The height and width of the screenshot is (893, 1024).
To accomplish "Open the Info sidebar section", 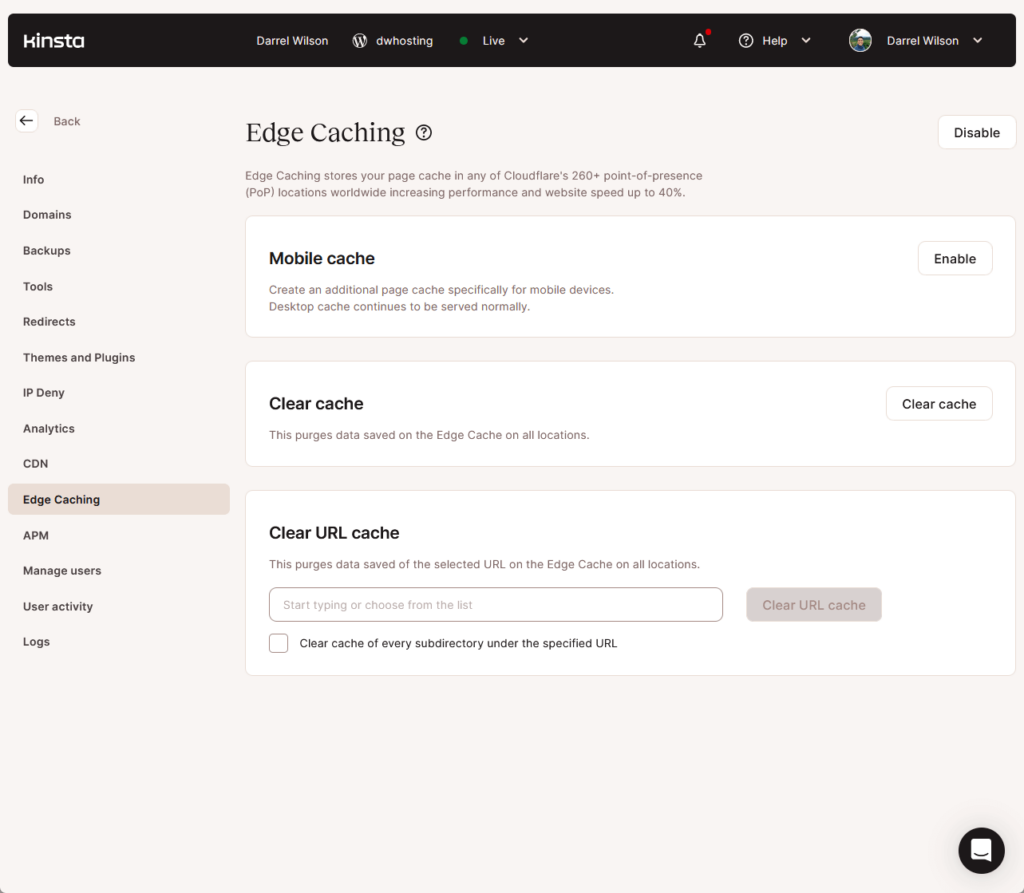I will [33, 180].
